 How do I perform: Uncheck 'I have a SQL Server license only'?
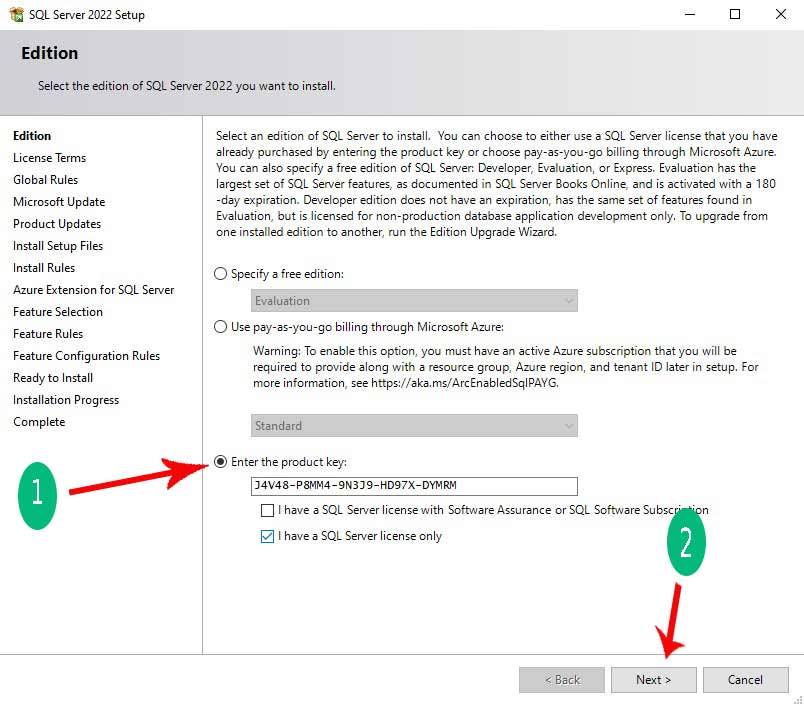pos(267,536)
